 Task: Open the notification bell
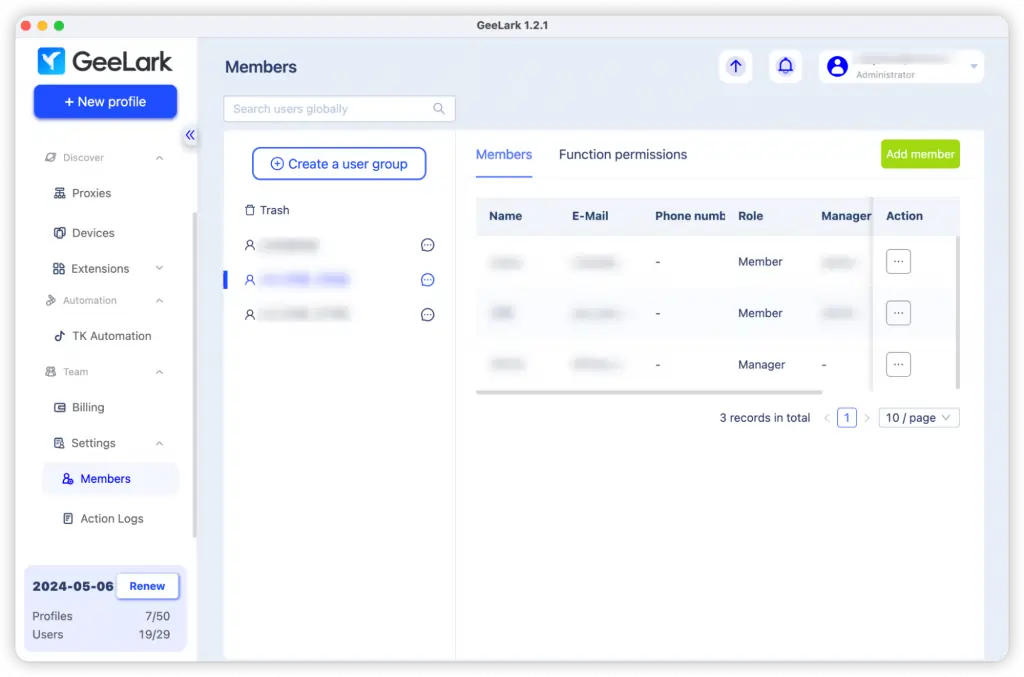pyautogui.click(x=785, y=66)
